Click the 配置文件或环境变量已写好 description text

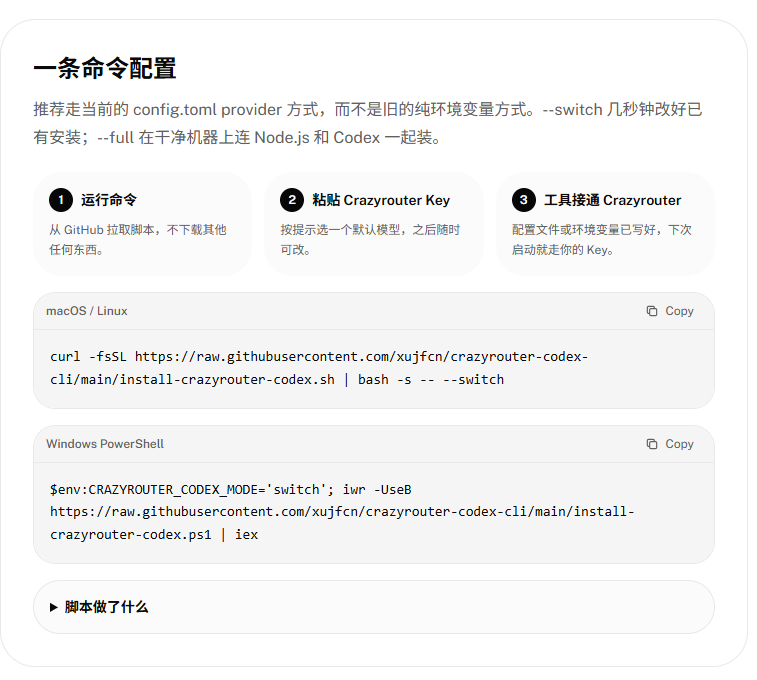602,239
